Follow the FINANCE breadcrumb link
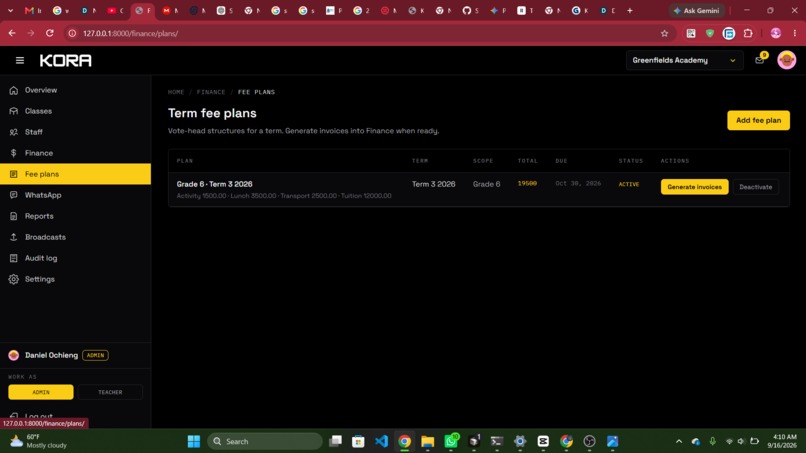806x453 pixels. (211, 92)
